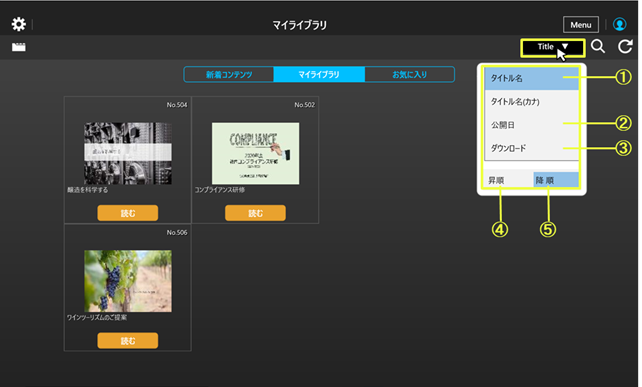The image size is (642, 387).
Task: Sort by 公開日
Action: [x=531, y=125]
